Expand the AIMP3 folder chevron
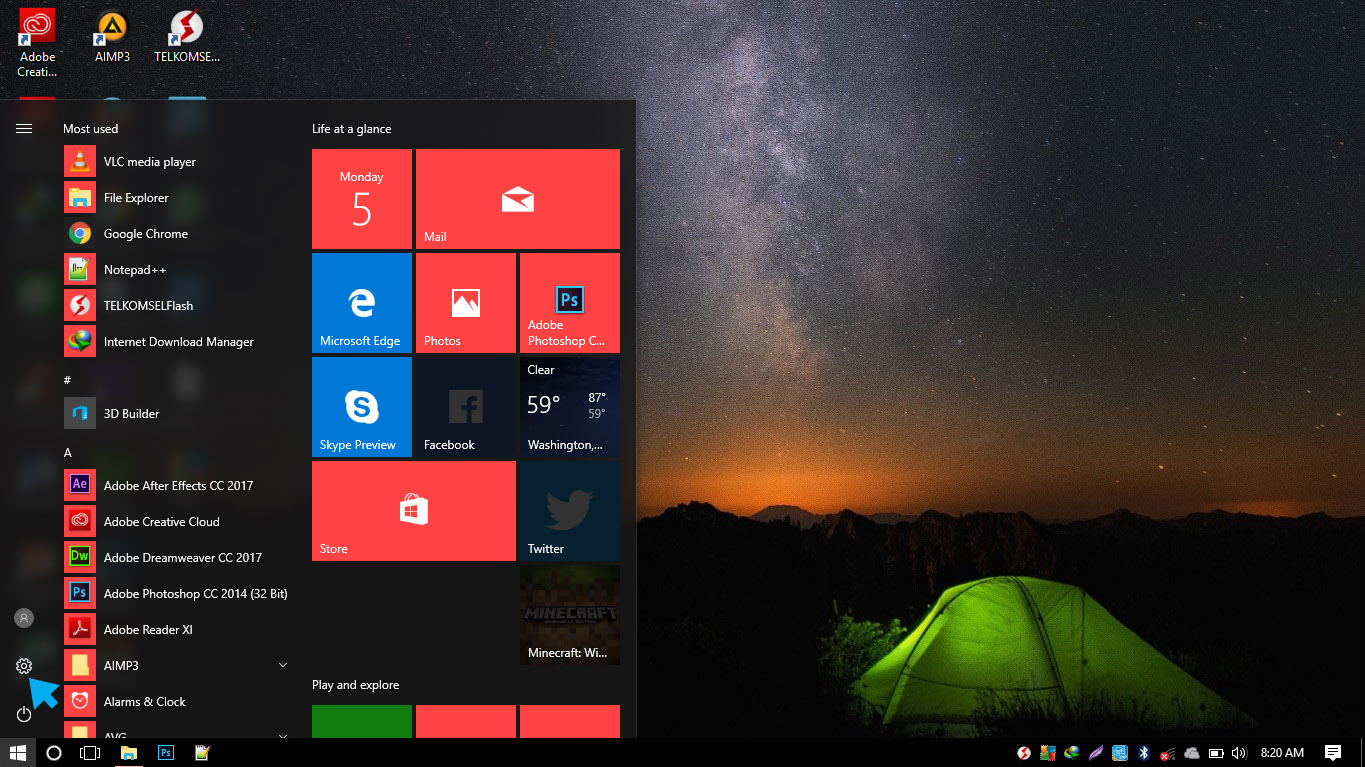This screenshot has height=767, width=1365. tap(283, 666)
